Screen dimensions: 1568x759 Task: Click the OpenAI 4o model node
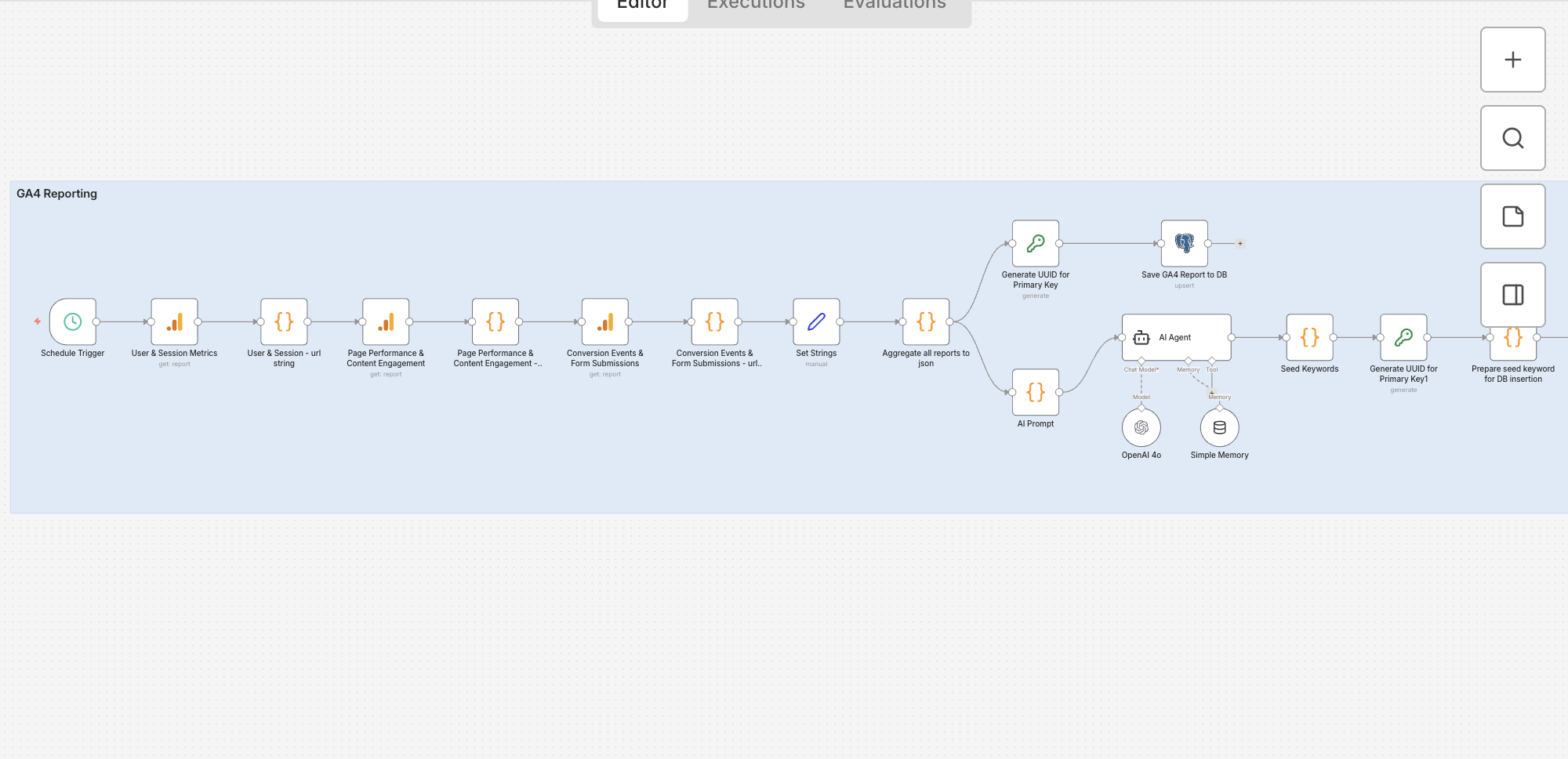[x=1141, y=427]
